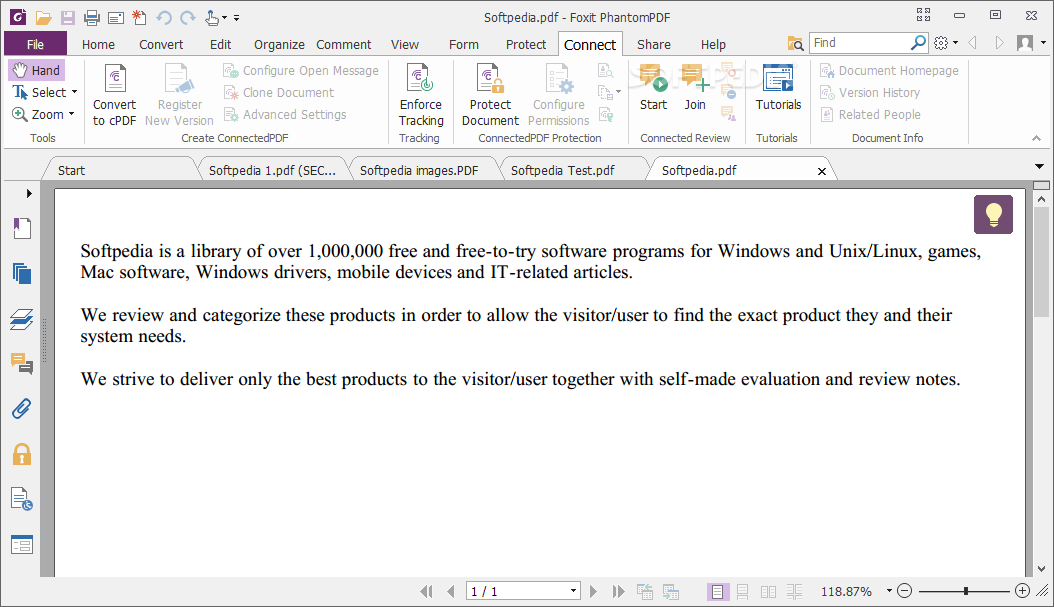Screen dimensions: 1054x607
Task: Open the Softpedia Test.pdf document tab
Action: pyautogui.click(x=563, y=171)
